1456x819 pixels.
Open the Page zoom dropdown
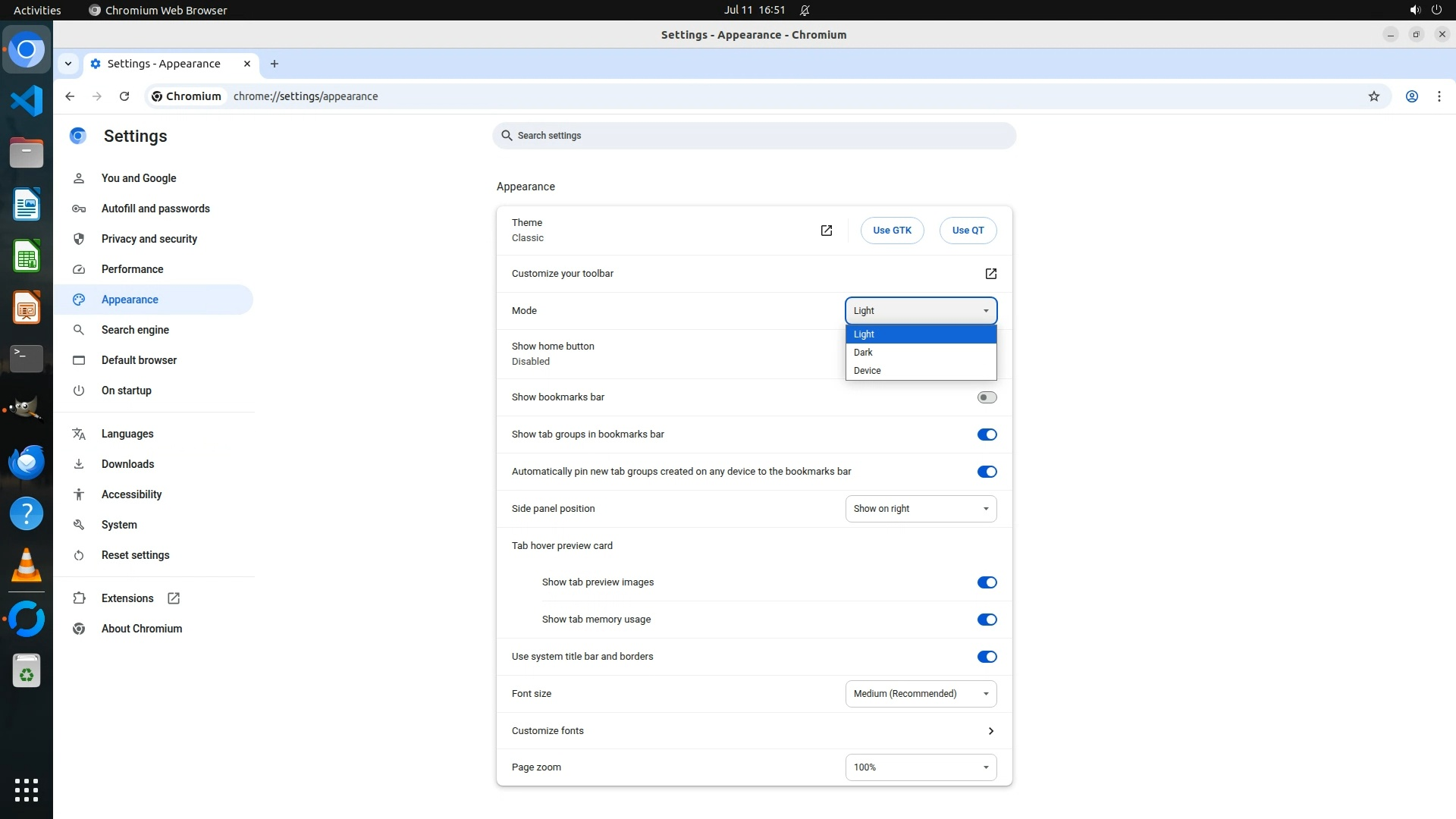pos(921,767)
